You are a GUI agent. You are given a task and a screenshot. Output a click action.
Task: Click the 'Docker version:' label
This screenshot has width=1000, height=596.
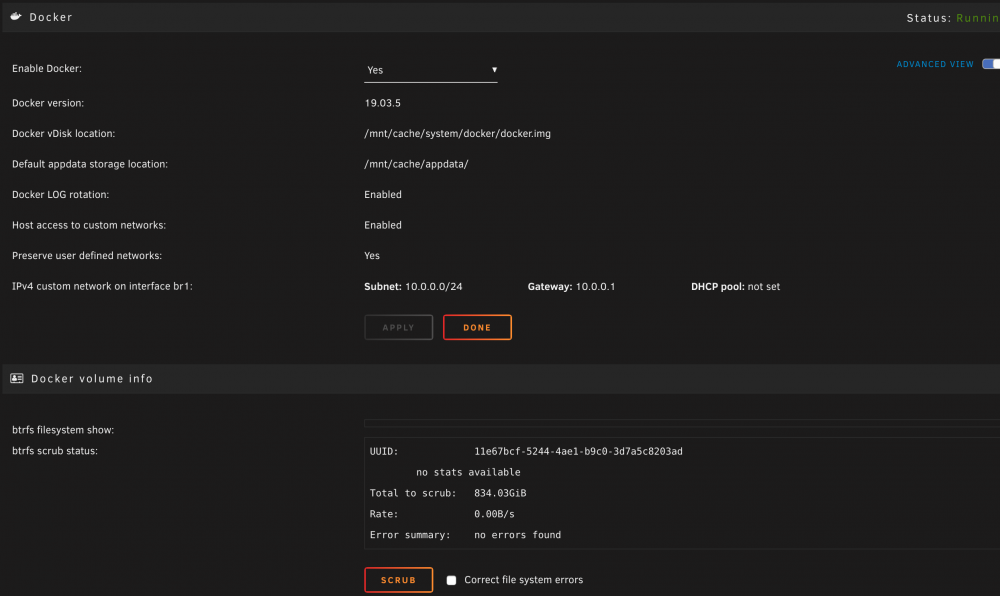(x=48, y=103)
